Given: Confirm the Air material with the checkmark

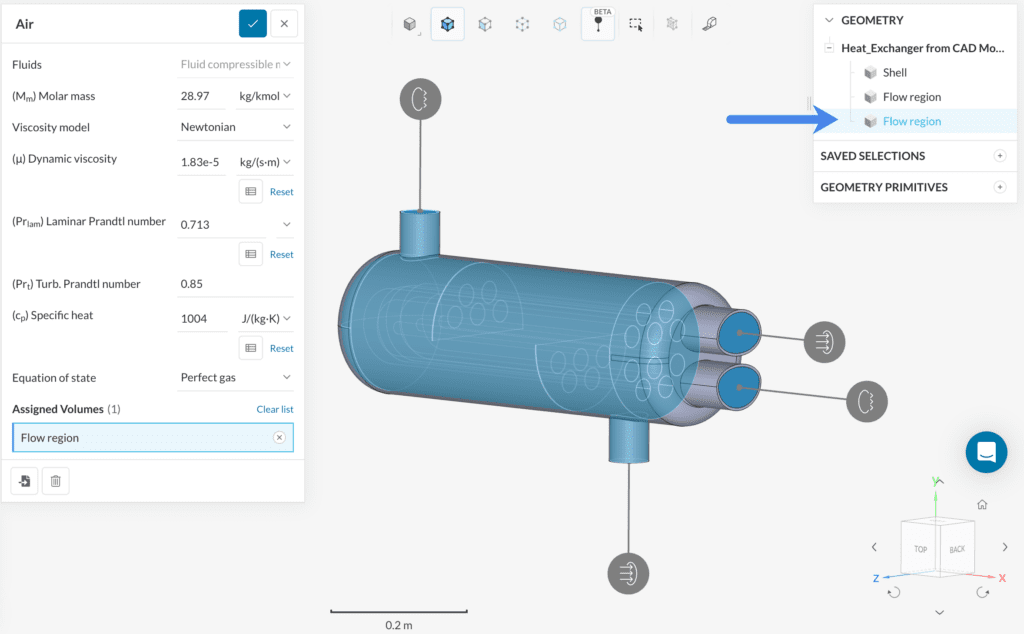Looking at the screenshot, I should 253,23.
